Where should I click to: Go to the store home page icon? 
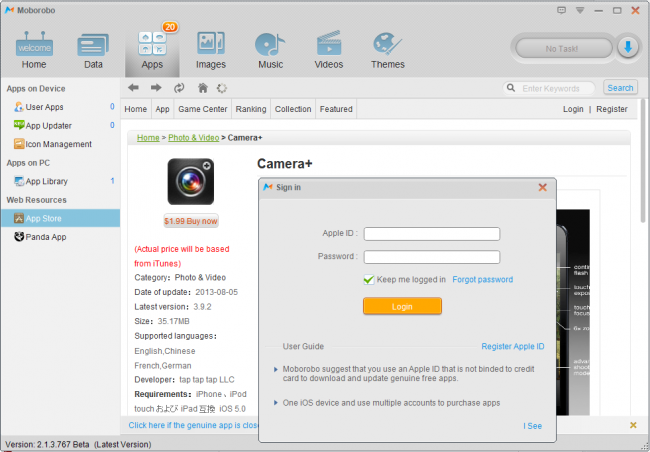point(203,87)
